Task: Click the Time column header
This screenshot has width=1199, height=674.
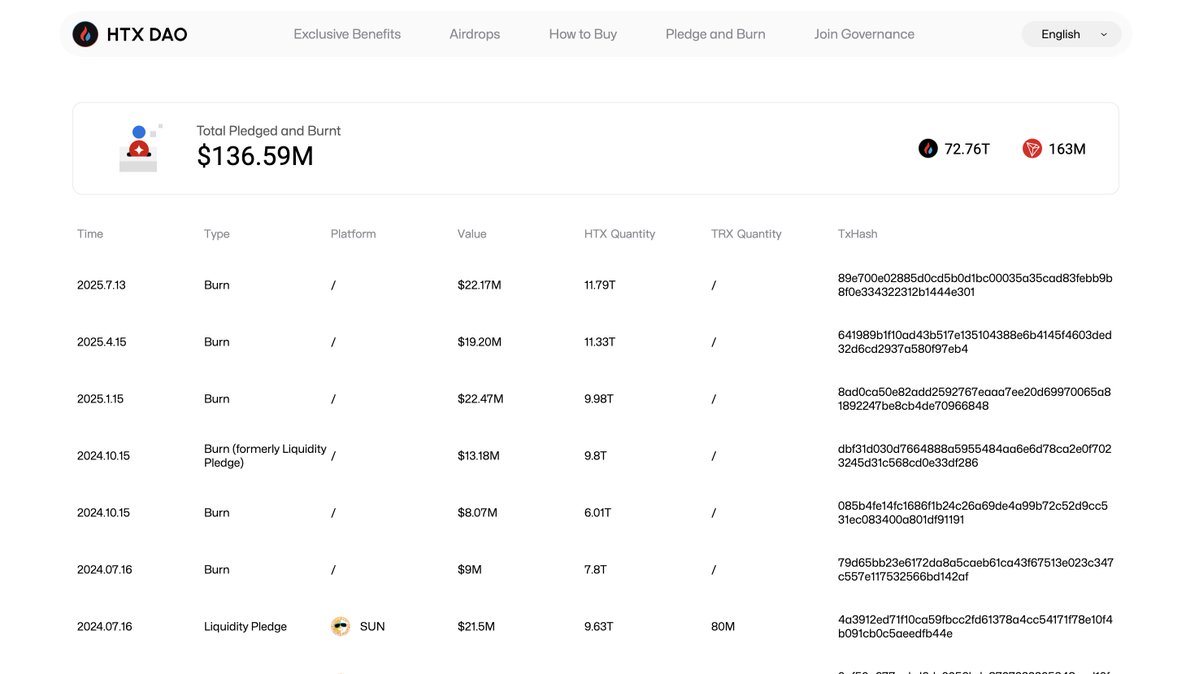Action: click(90, 234)
